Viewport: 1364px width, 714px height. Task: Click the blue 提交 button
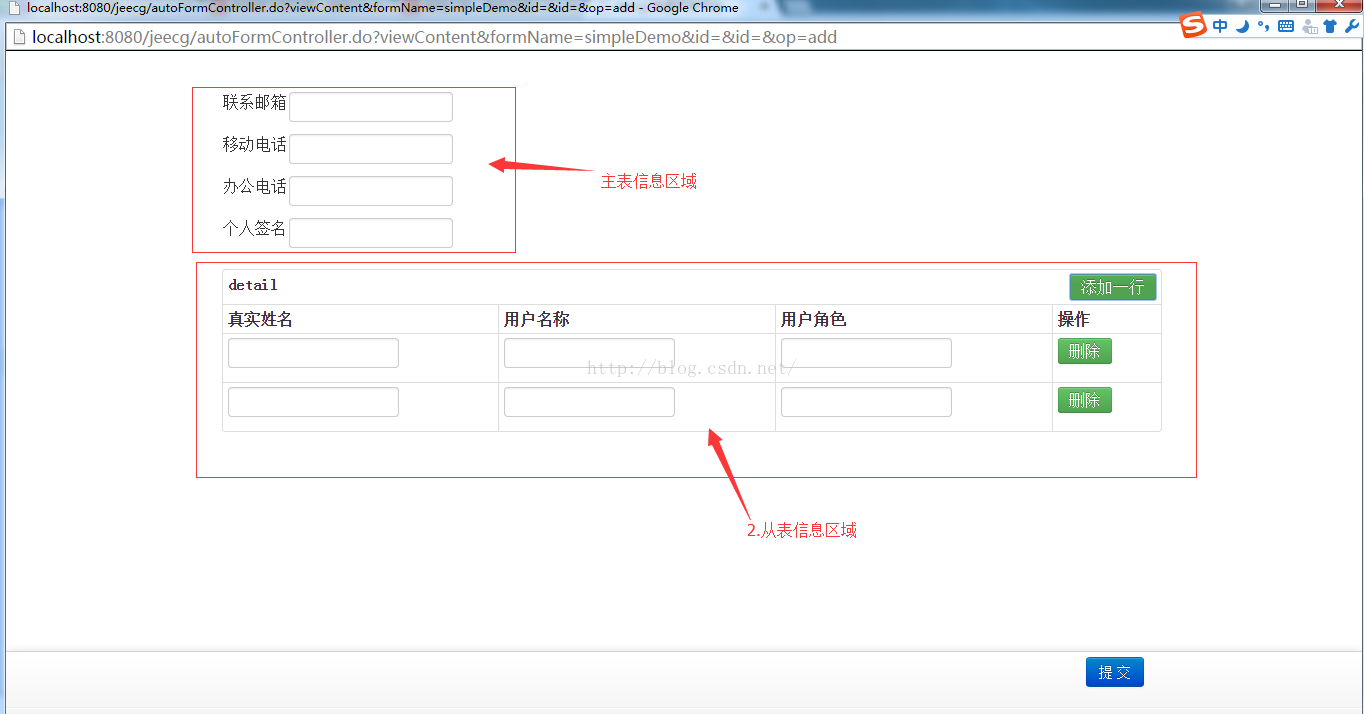click(x=1115, y=672)
